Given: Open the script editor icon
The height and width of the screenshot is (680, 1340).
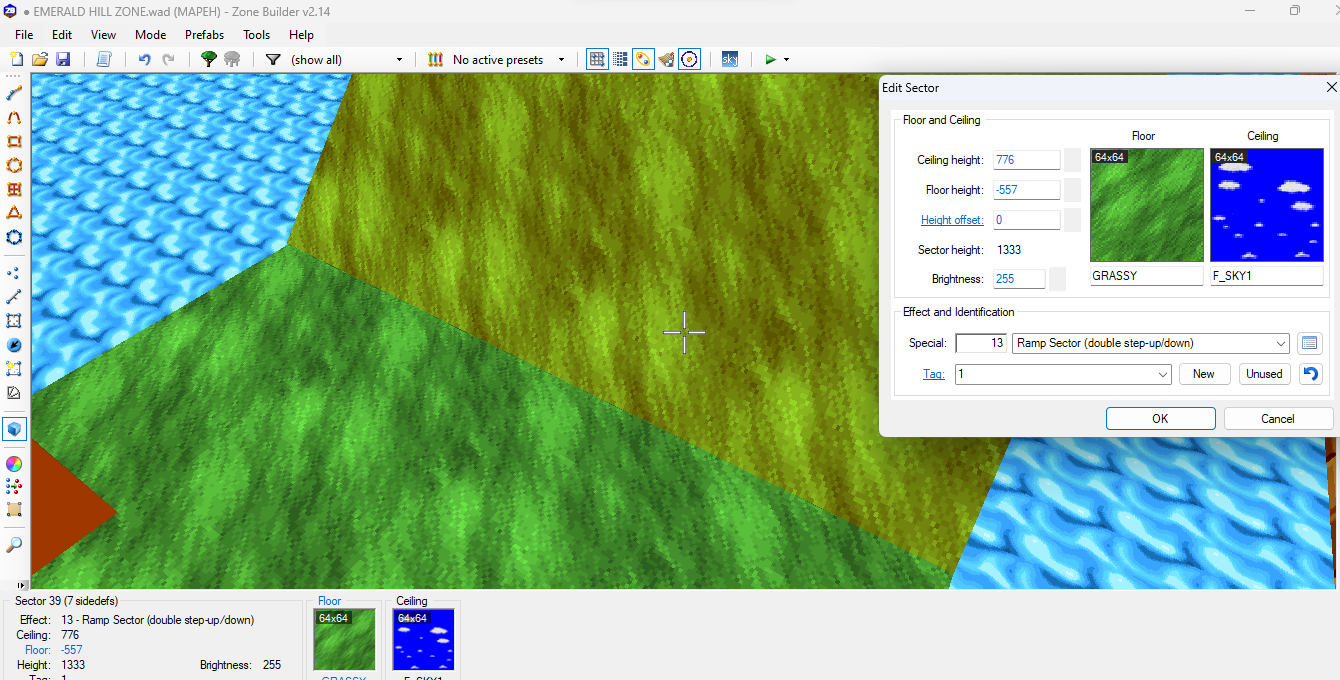Looking at the screenshot, I should (104, 60).
